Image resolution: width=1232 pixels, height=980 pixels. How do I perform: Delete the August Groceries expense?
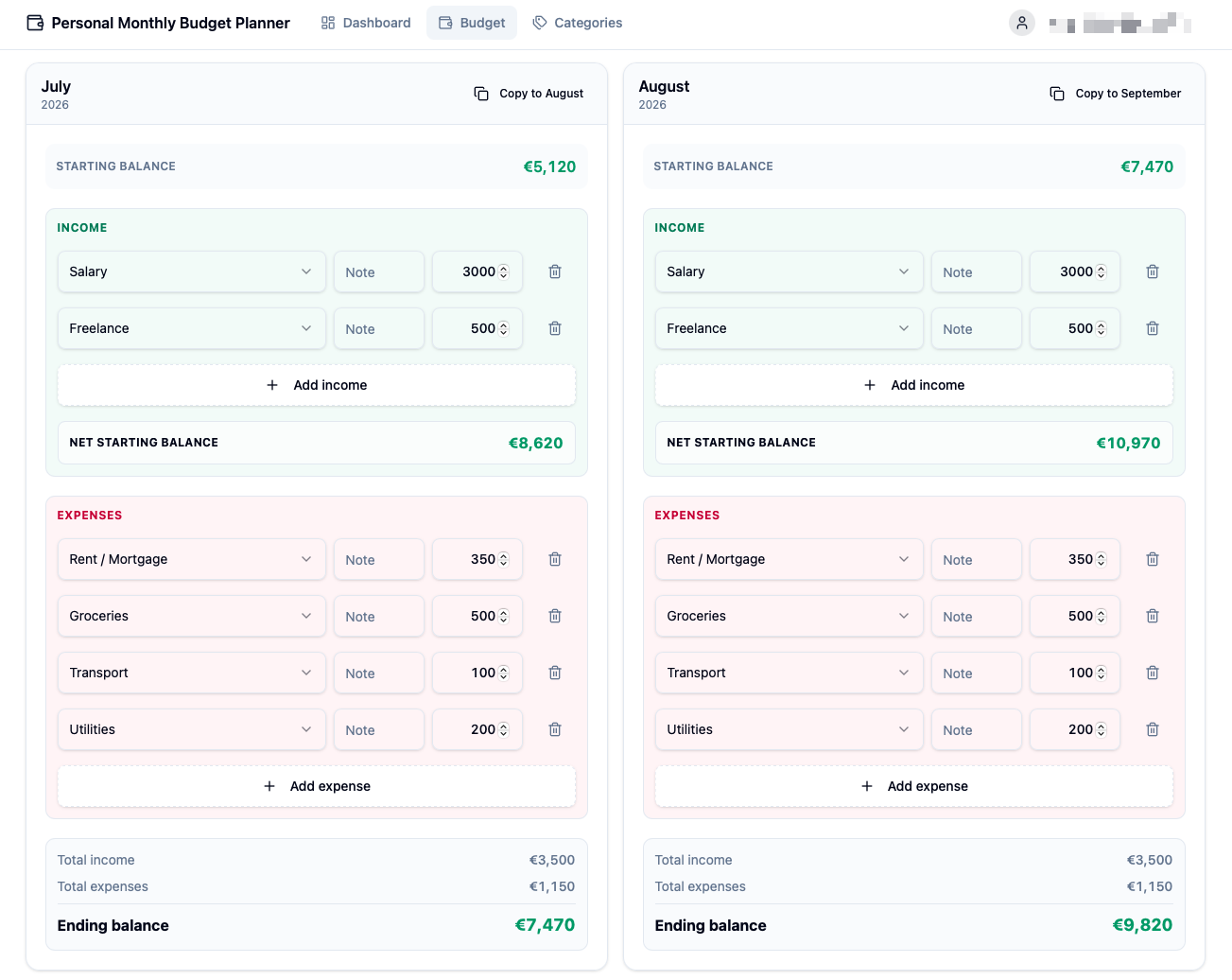point(1153,616)
